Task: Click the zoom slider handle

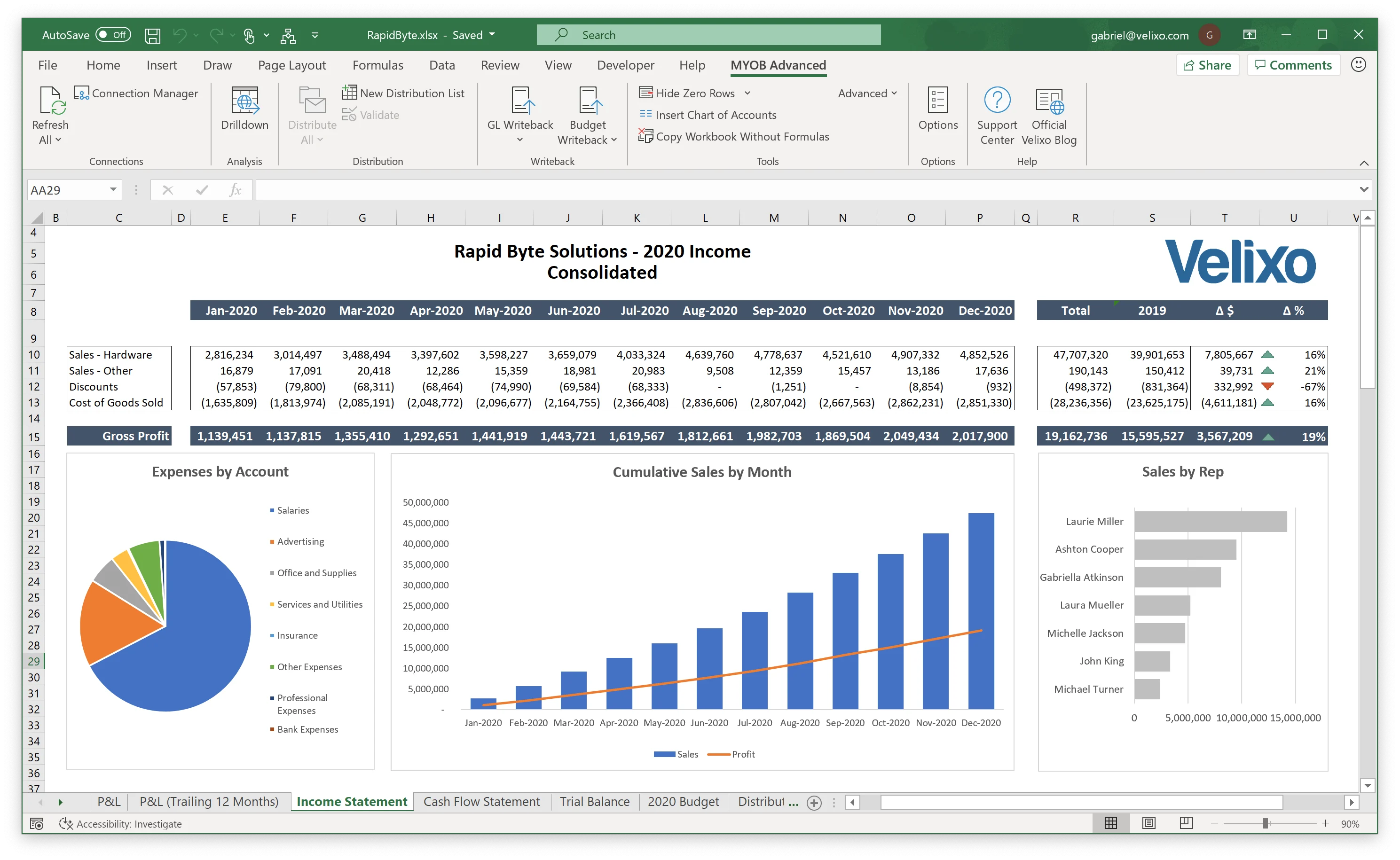Action: coord(1266,824)
